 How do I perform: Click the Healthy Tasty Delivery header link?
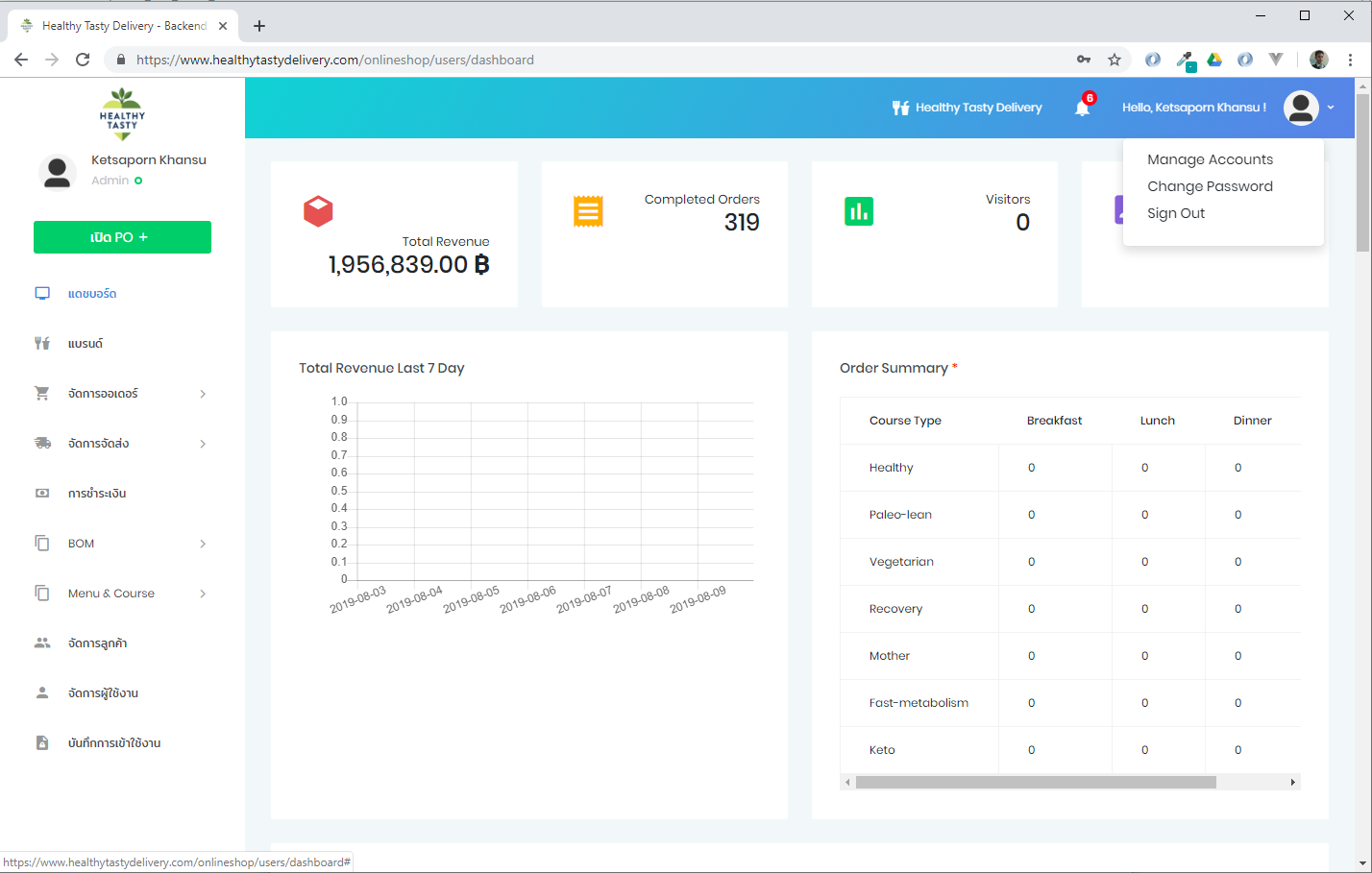(978, 108)
